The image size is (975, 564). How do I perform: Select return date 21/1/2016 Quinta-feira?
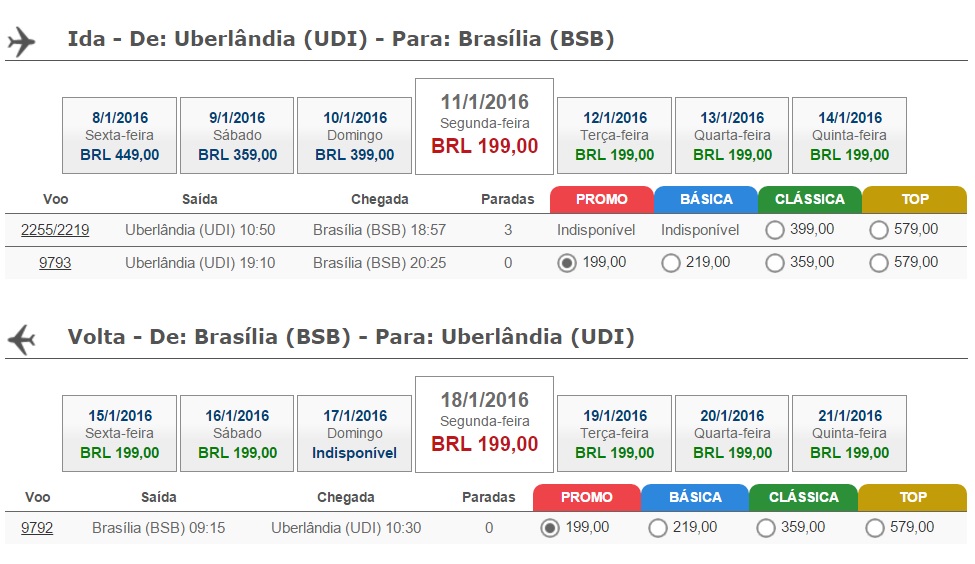tap(849, 433)
